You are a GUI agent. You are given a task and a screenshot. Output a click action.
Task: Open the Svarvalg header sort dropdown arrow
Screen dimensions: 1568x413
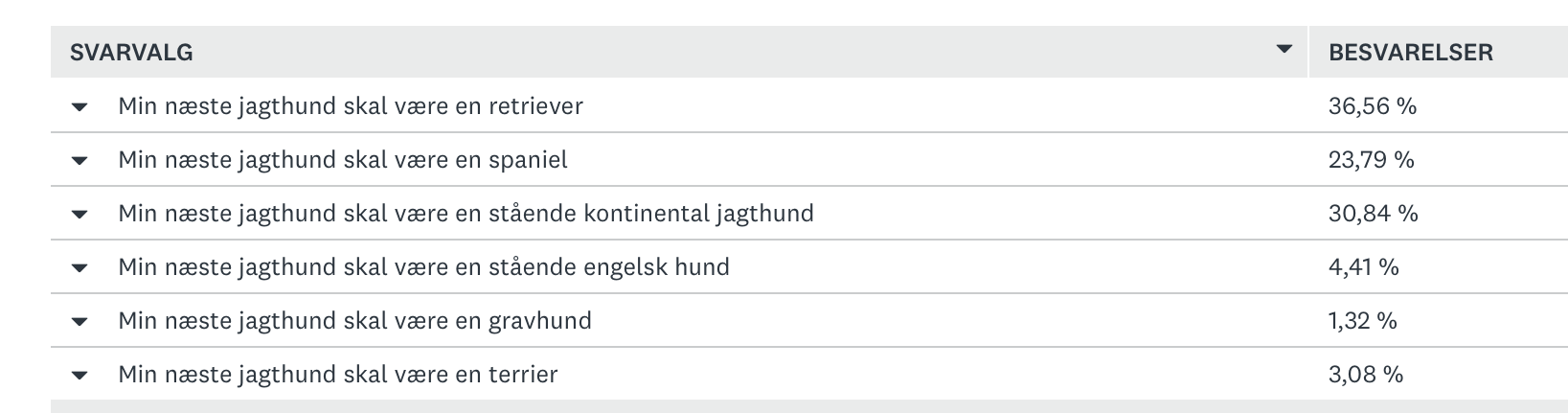point(1284,50)
